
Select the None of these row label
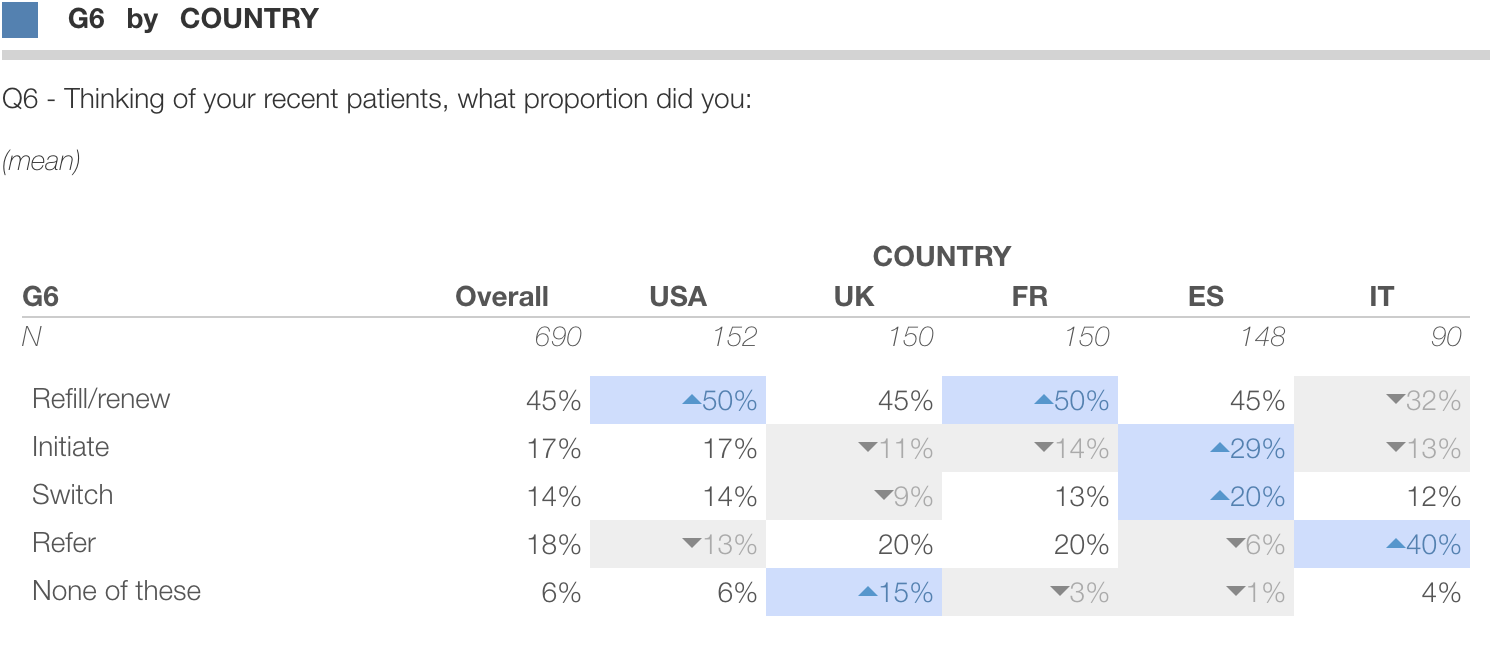(116, 591)
